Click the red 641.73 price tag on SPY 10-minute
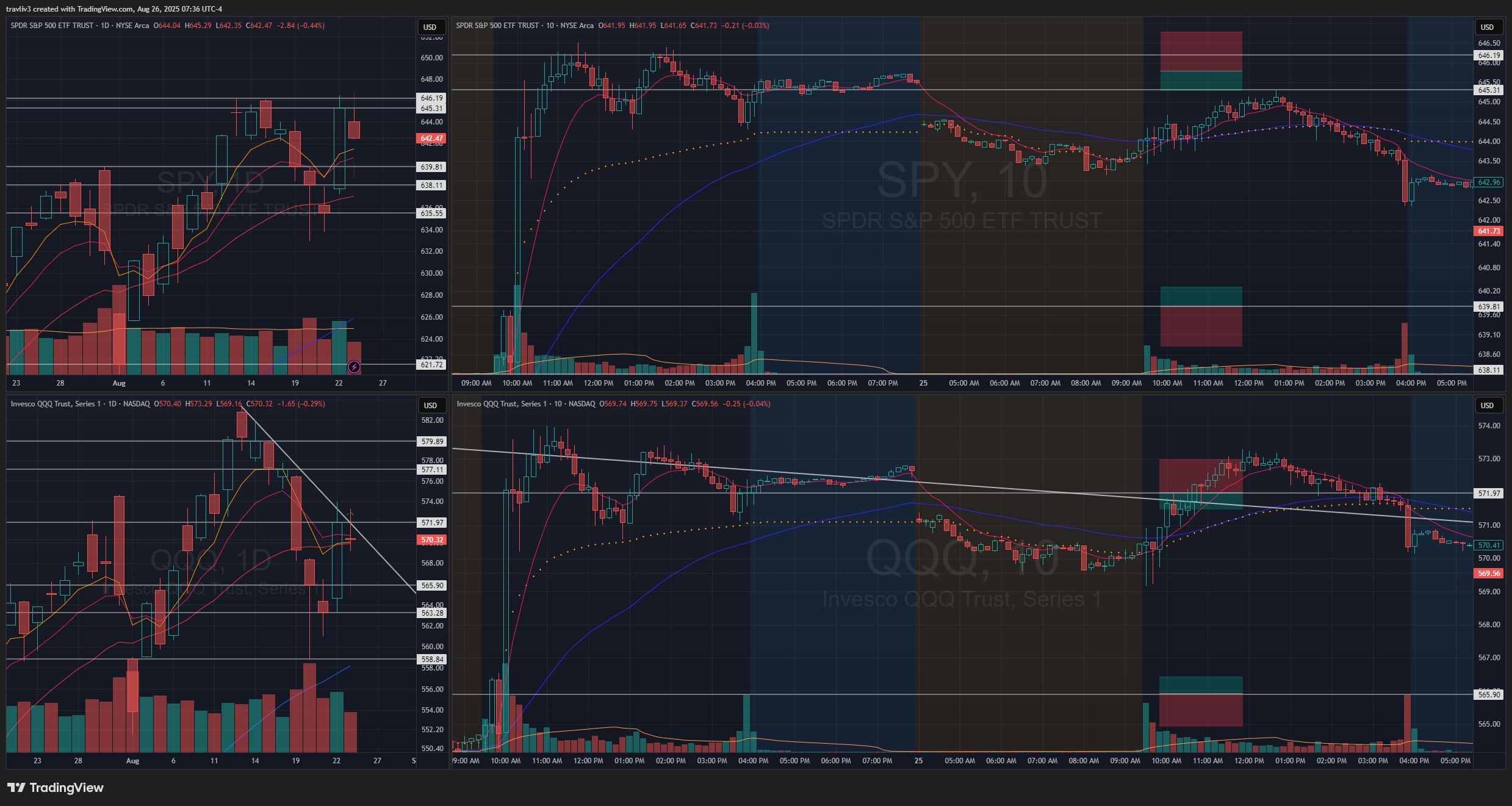Image resolution: width=1512 pixels, height=806 pixels. [x=1489, y=231]
